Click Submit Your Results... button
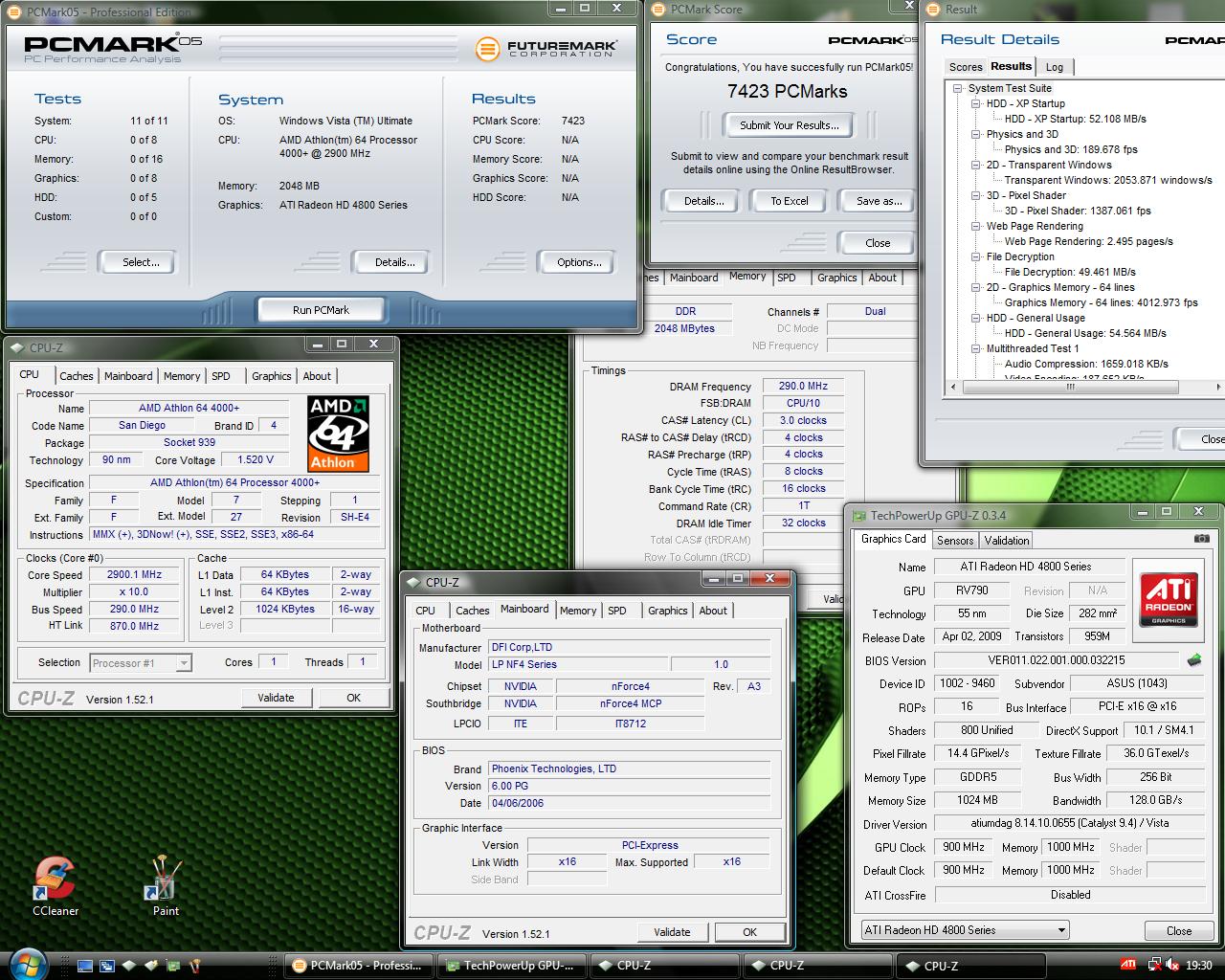Viewport: 1225px width, 980px height. pos(789,125)
